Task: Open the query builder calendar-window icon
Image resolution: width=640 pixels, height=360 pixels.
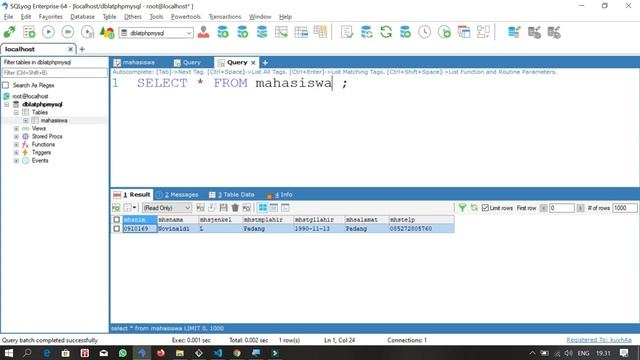Action: point(464,32)
